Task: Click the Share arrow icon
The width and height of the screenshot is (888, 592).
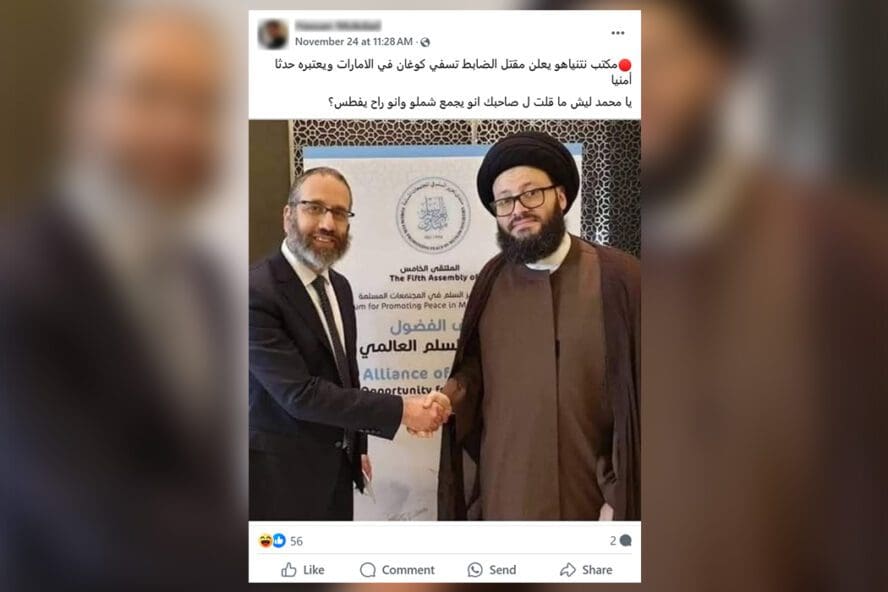Action: pyautogui.click(x=567, y=569)
